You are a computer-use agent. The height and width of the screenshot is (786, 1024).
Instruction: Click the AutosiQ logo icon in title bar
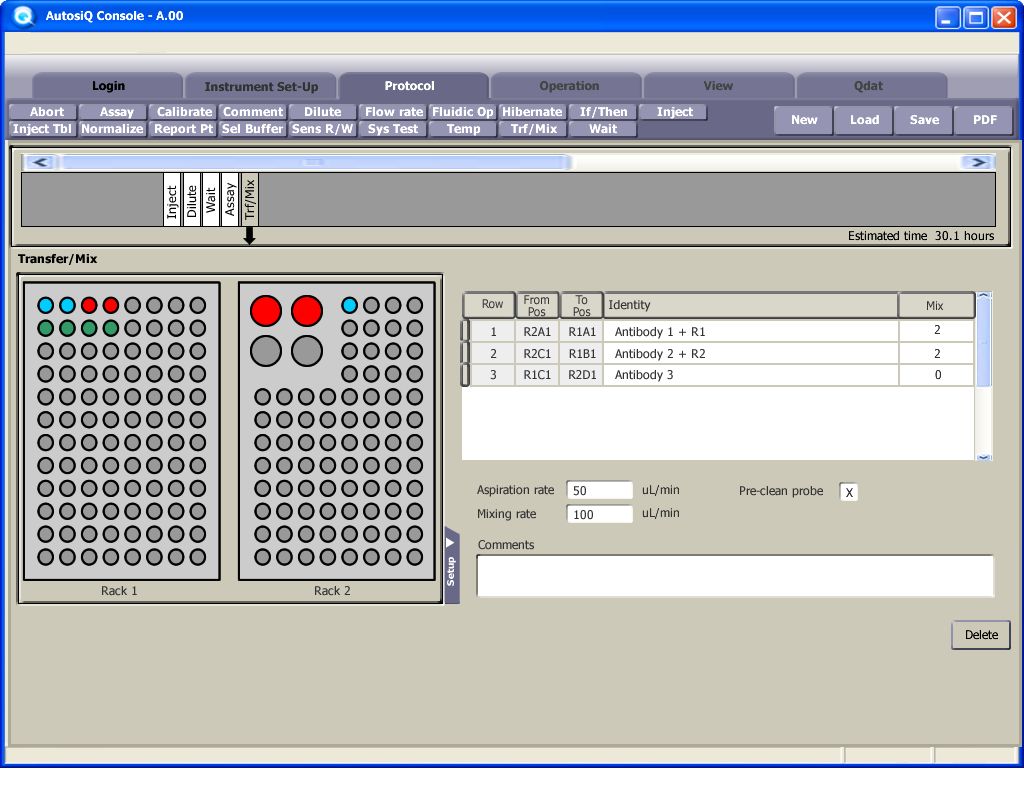[x=22, y=16]
